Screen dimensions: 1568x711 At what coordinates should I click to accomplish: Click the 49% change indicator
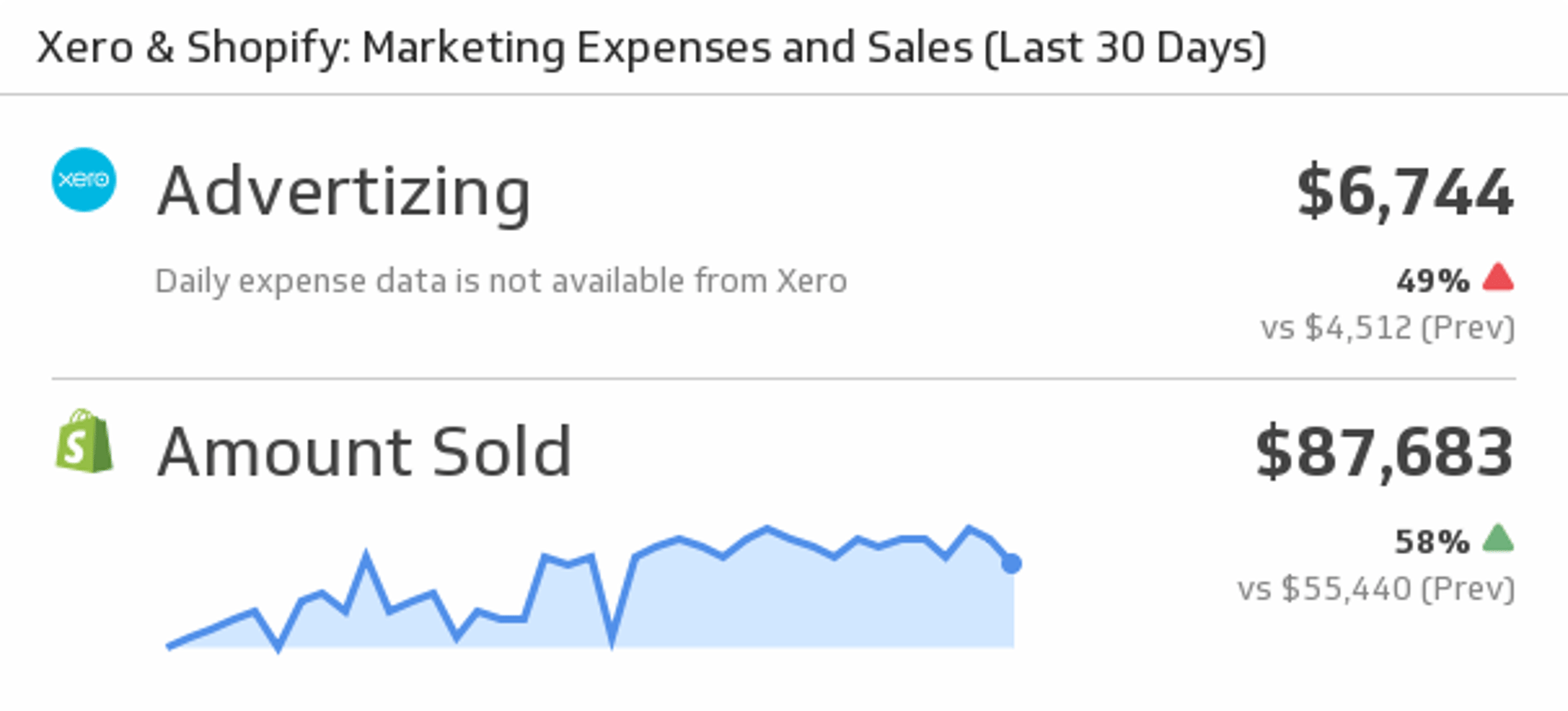pyautogui.click(x=1432, y=281)
